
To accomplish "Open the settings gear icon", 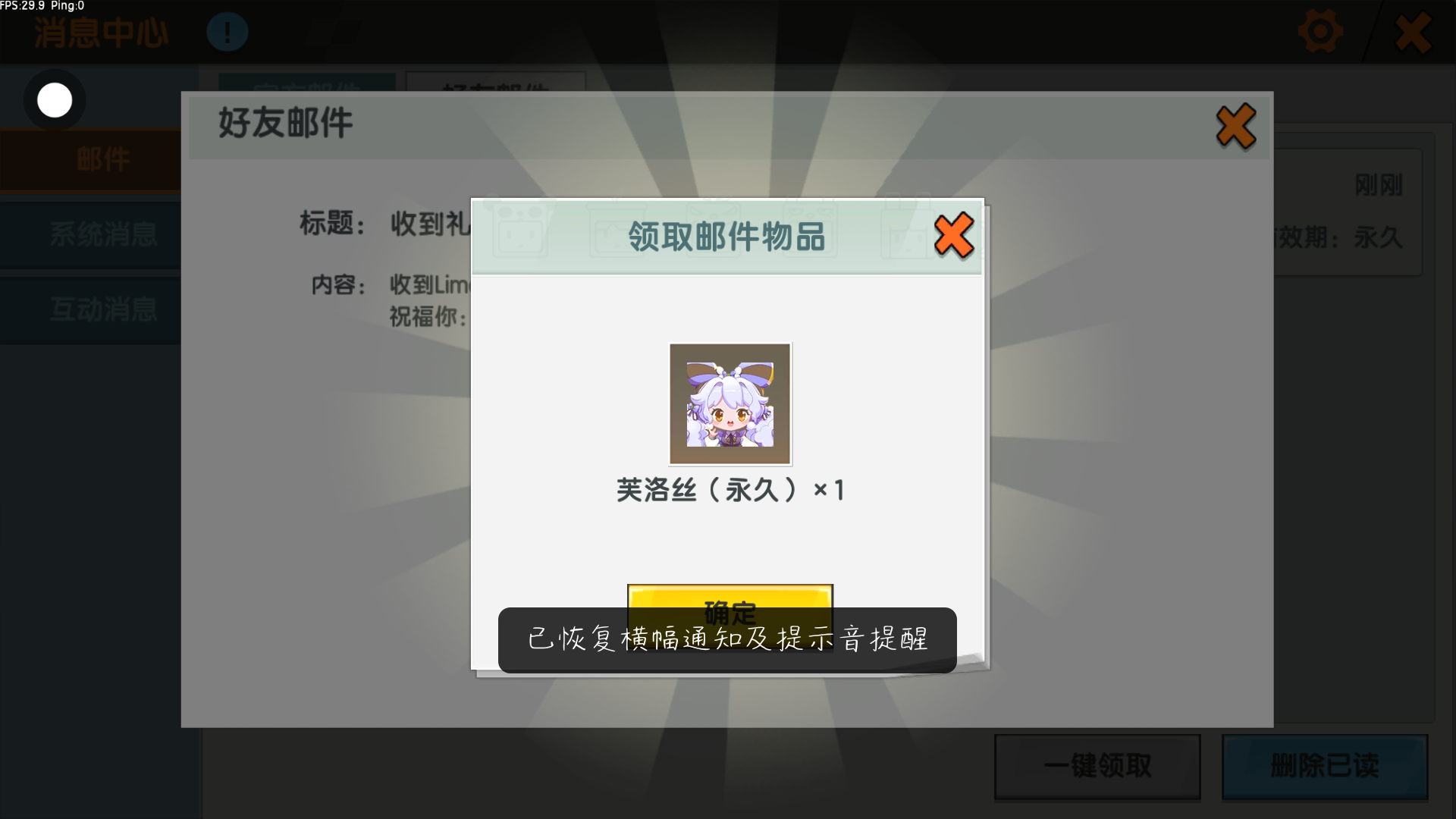I will (1320, 32).
